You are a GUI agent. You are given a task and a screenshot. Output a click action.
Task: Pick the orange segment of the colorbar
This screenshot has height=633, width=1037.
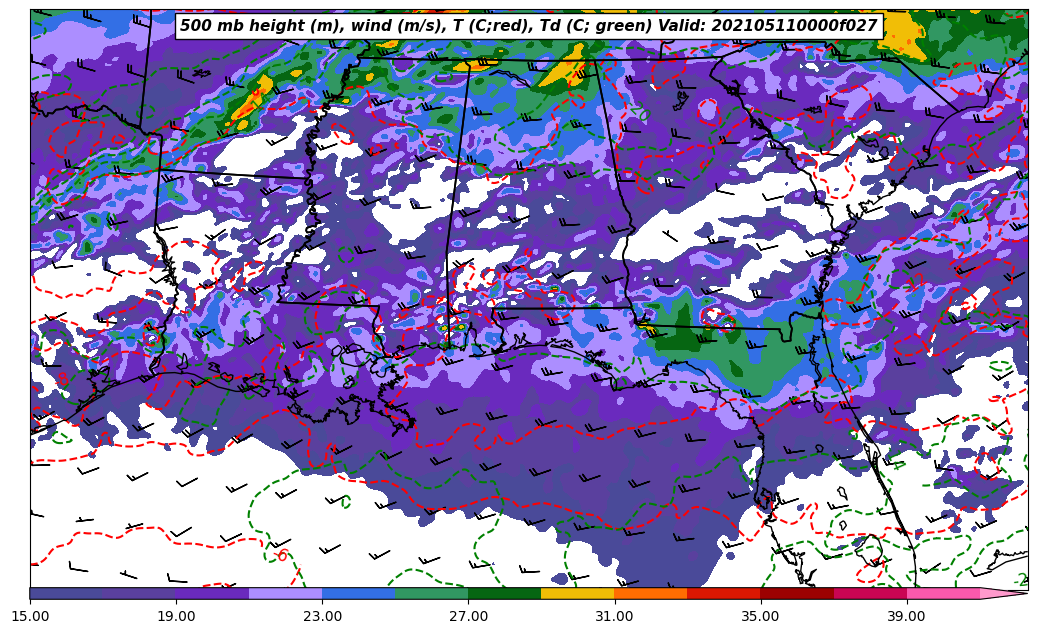(650, 593)
